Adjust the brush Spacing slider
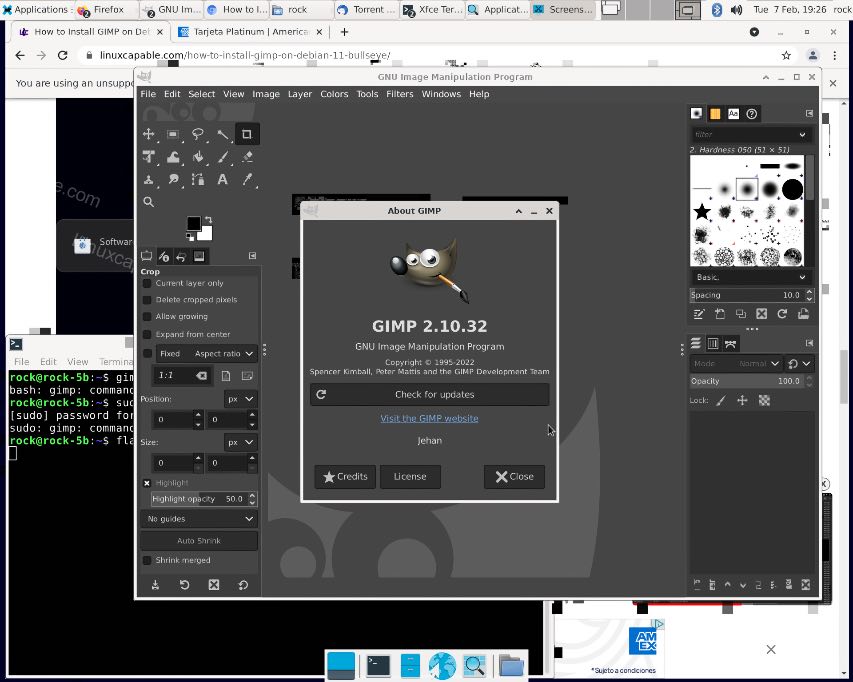Viewport: 853px width, 682px height. click(747, 295)
